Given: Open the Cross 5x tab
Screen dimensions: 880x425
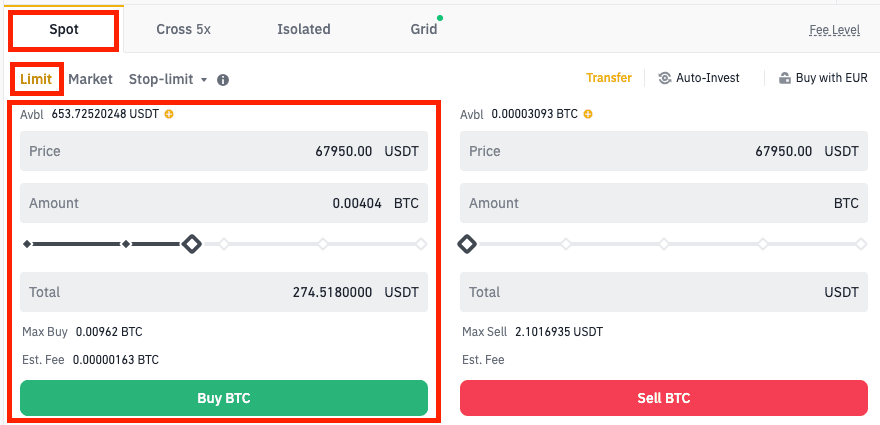Looking at the screenshot, I should pyautogui.click(x=183, y=29).
